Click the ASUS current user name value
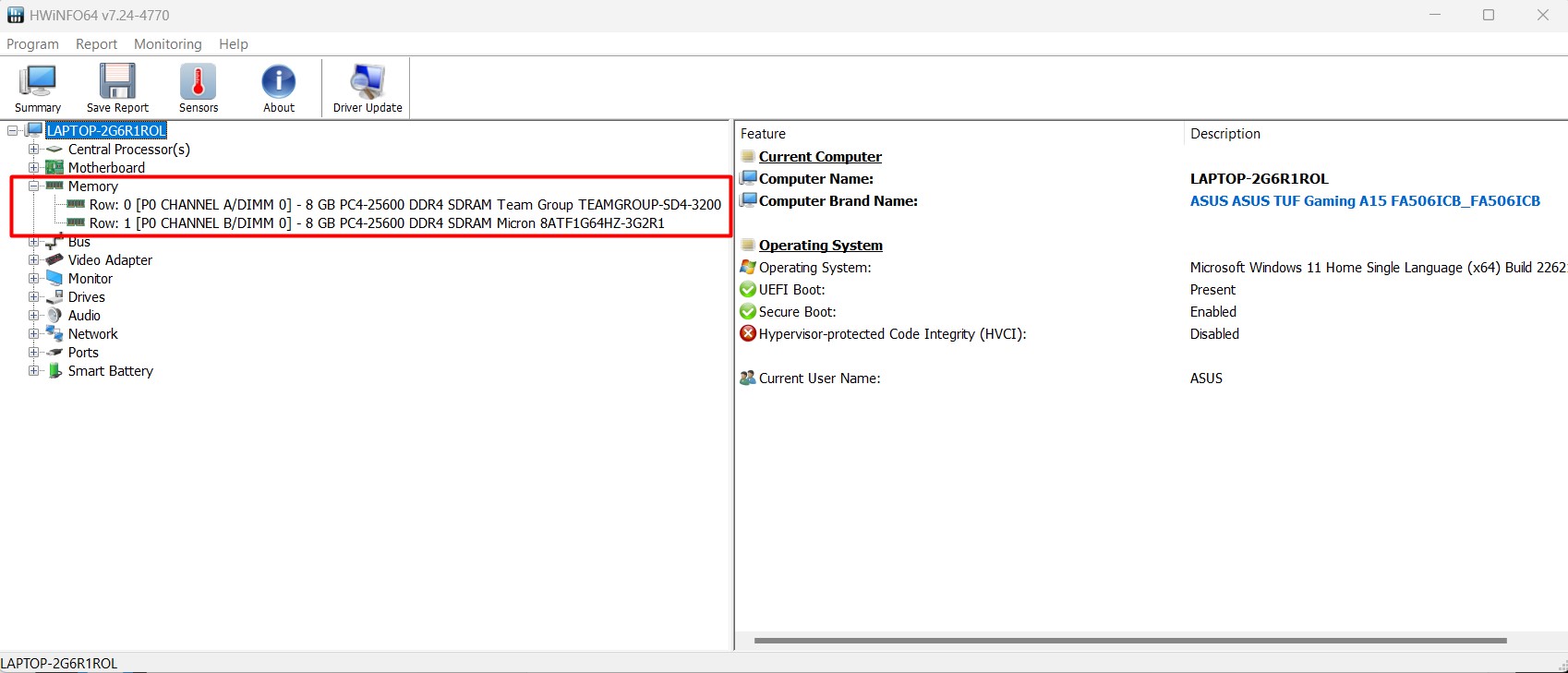 click(1206, 378)
